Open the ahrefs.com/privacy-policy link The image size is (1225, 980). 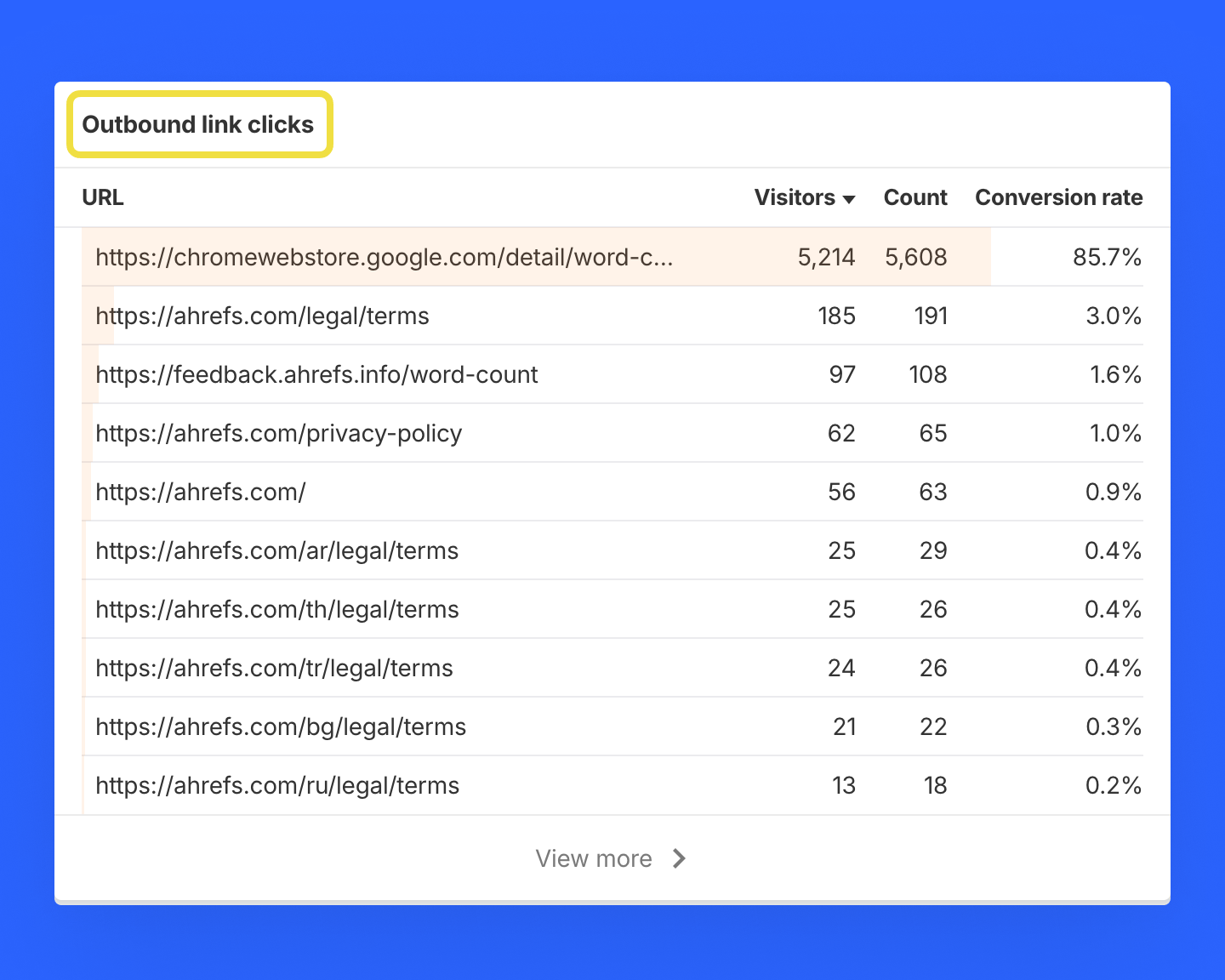point(279,433)
